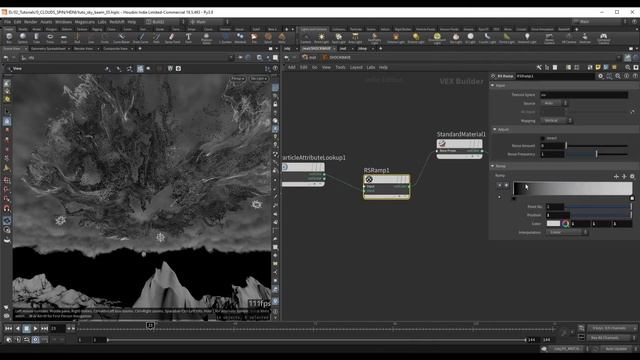Select the Tube shelf tool
Image resolution: width=640 pixels, height=360 pixels.
point(36,38)
